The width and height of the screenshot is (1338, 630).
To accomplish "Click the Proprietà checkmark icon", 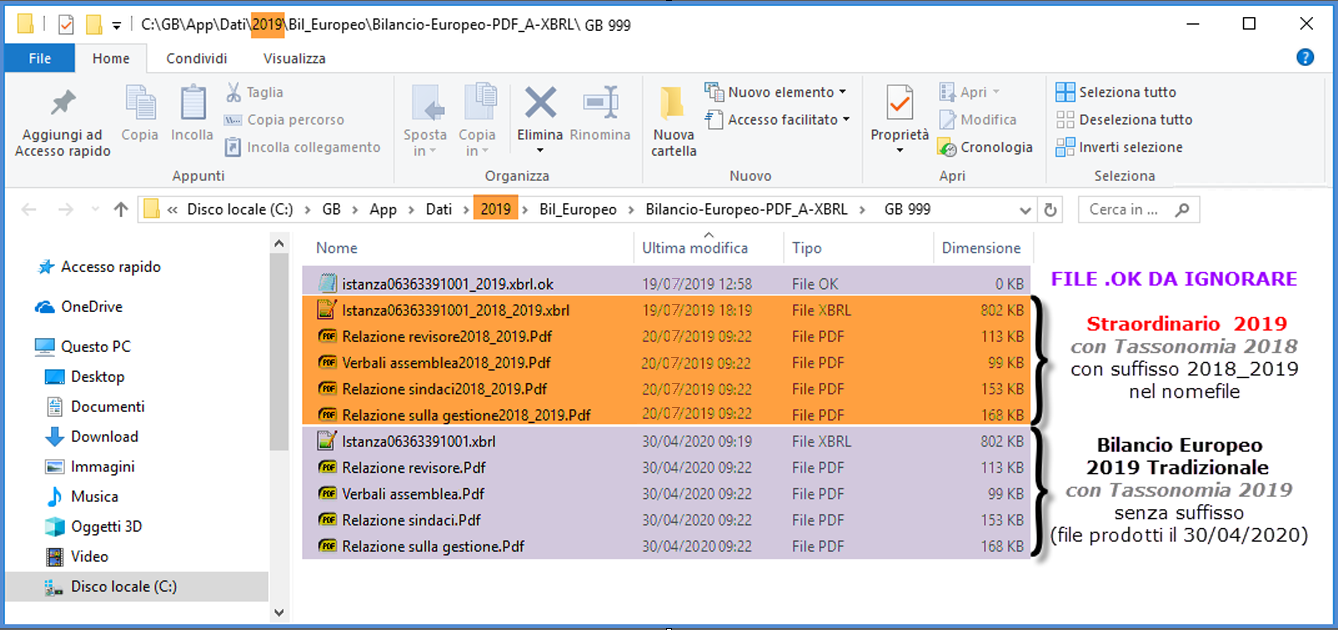I will 899,103.
